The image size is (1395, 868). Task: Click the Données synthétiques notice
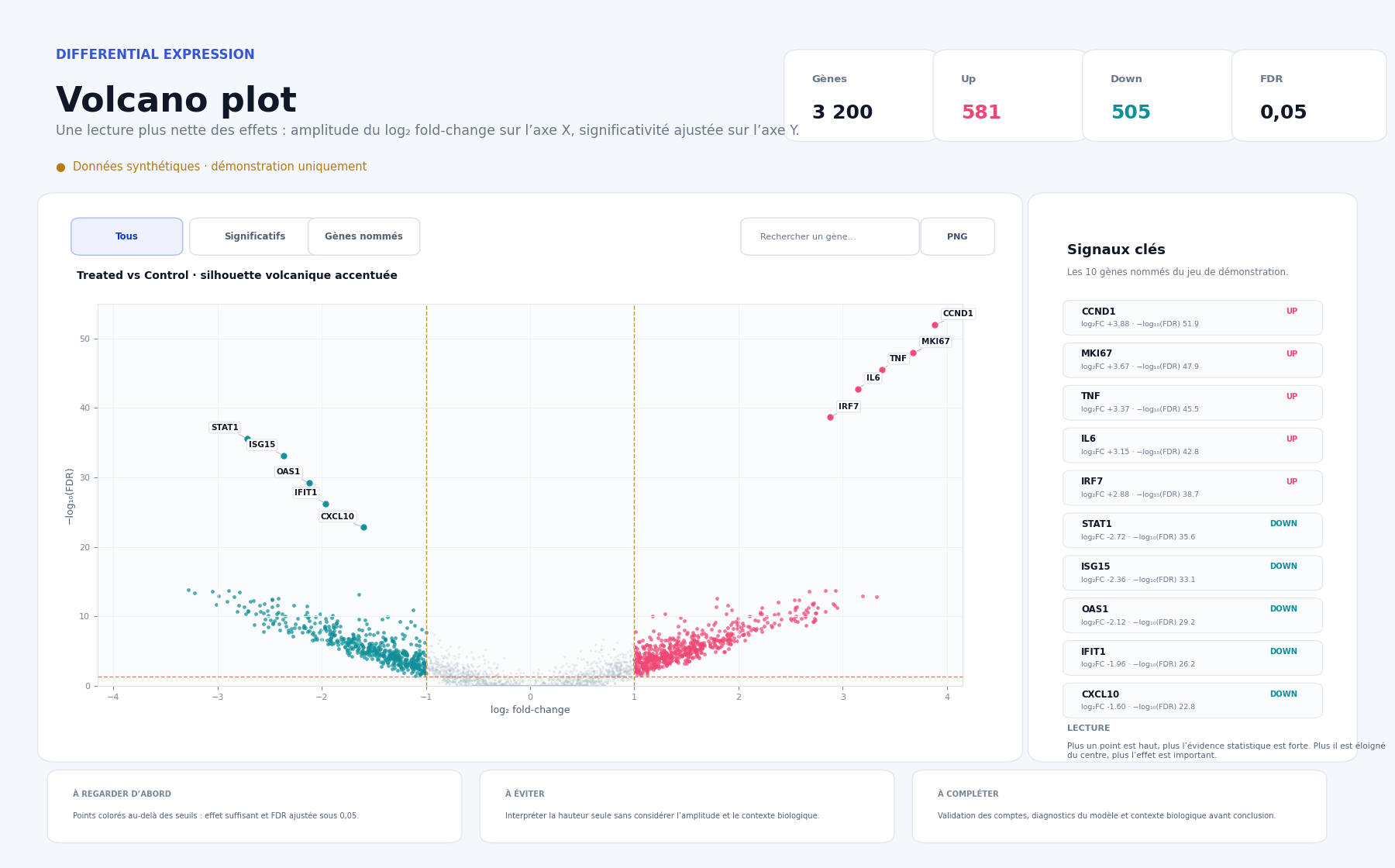212,167
